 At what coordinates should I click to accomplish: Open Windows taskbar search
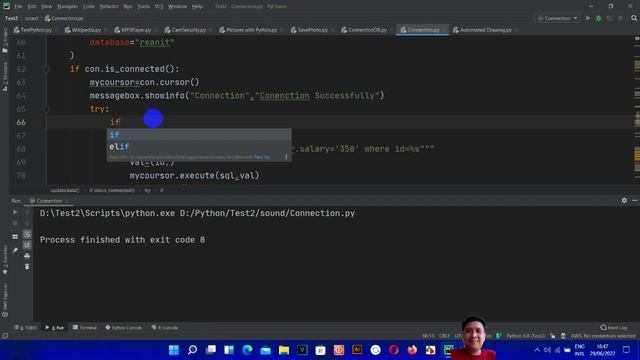192,350
